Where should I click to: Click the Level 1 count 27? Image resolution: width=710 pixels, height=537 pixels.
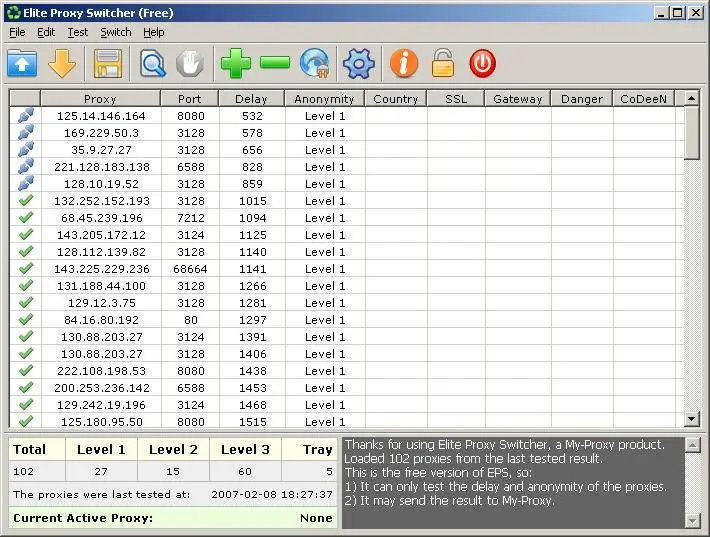coord(101,471)
